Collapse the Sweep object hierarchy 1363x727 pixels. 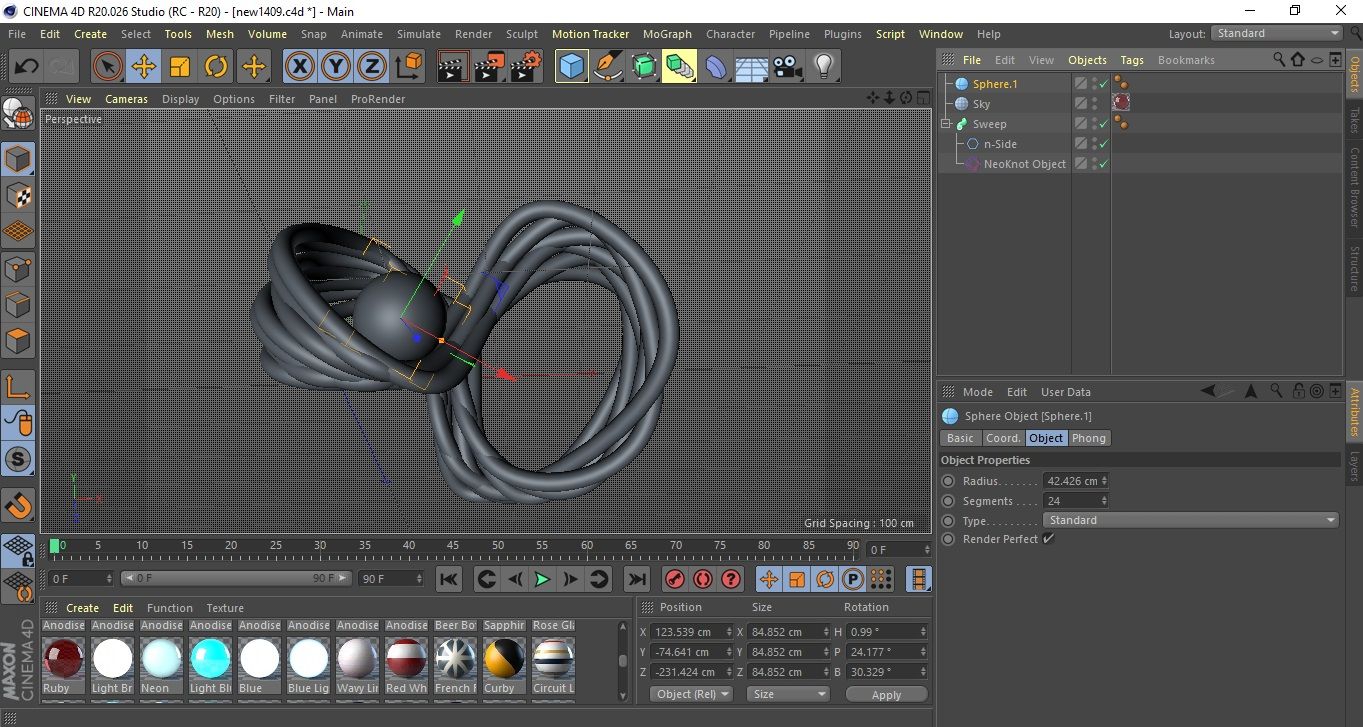(x=946, y=124)
